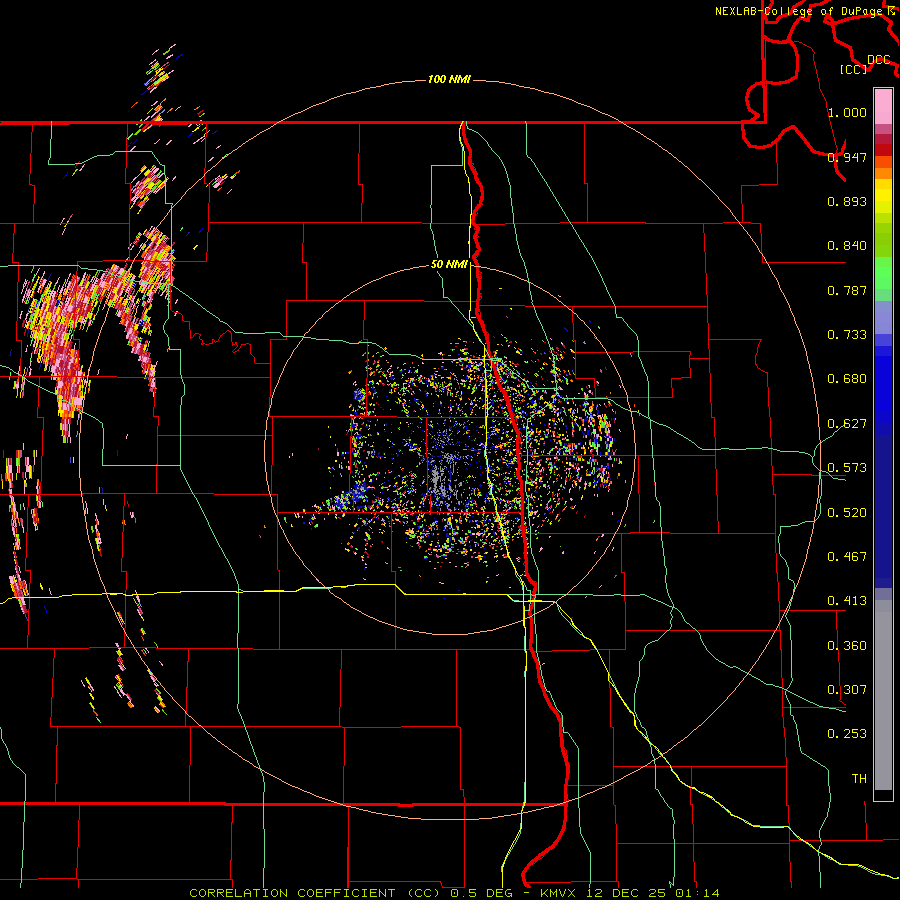Image resolution: width=900 pixels, height=900 pixels.
Task: Click the gray clutter at the radar site center
Action: coord(443,479)
